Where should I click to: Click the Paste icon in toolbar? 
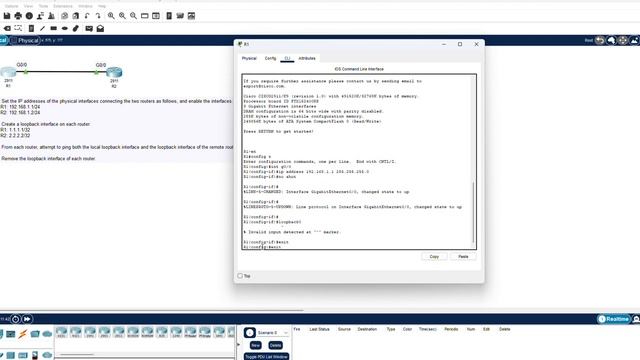(76, 16)
